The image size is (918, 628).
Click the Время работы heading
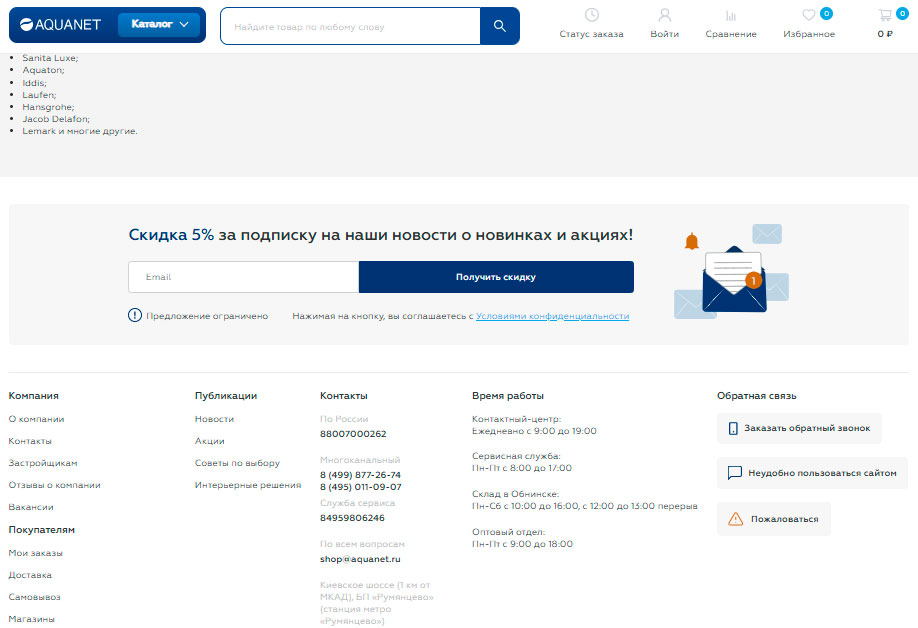(x=508, y=396)
